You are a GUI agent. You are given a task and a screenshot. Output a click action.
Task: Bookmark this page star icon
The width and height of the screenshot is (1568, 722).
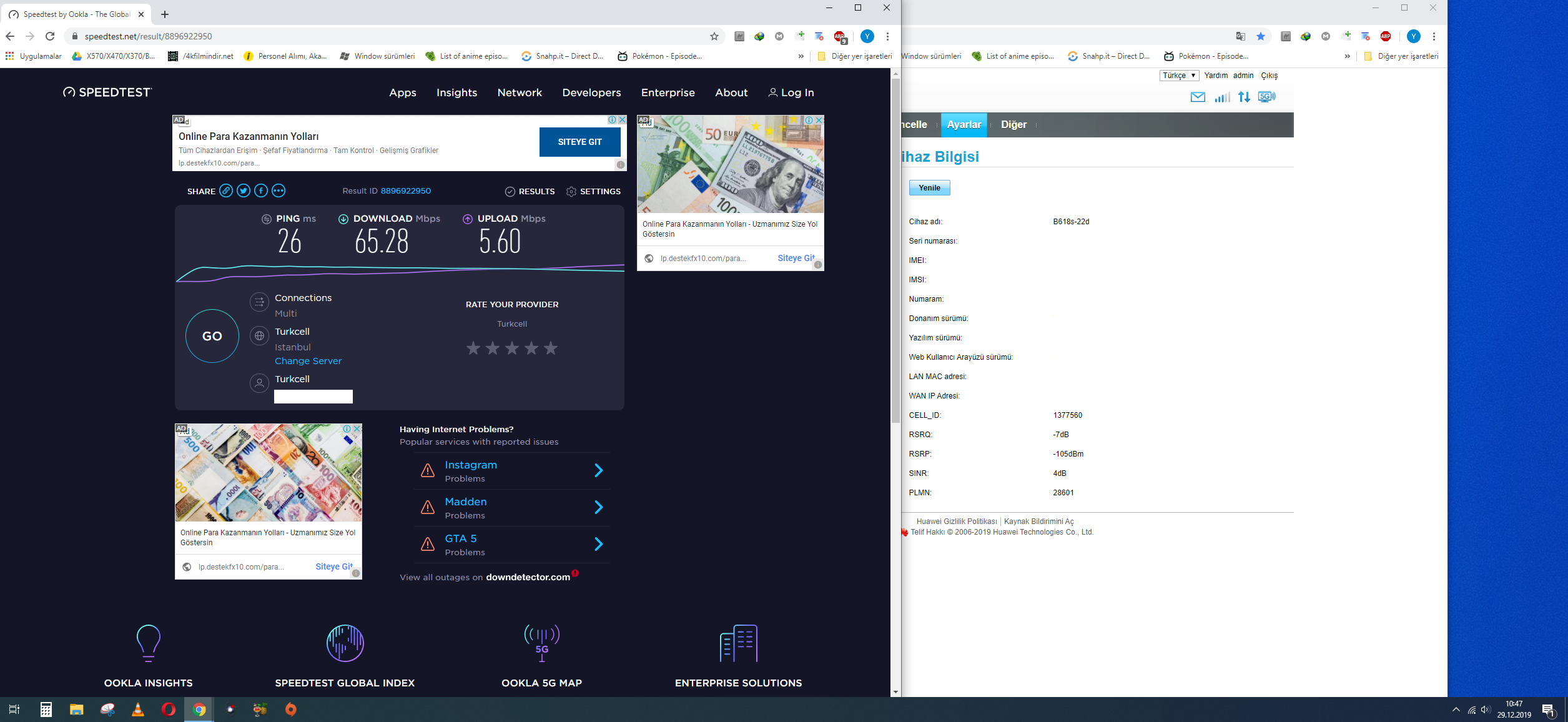[714, 36]
